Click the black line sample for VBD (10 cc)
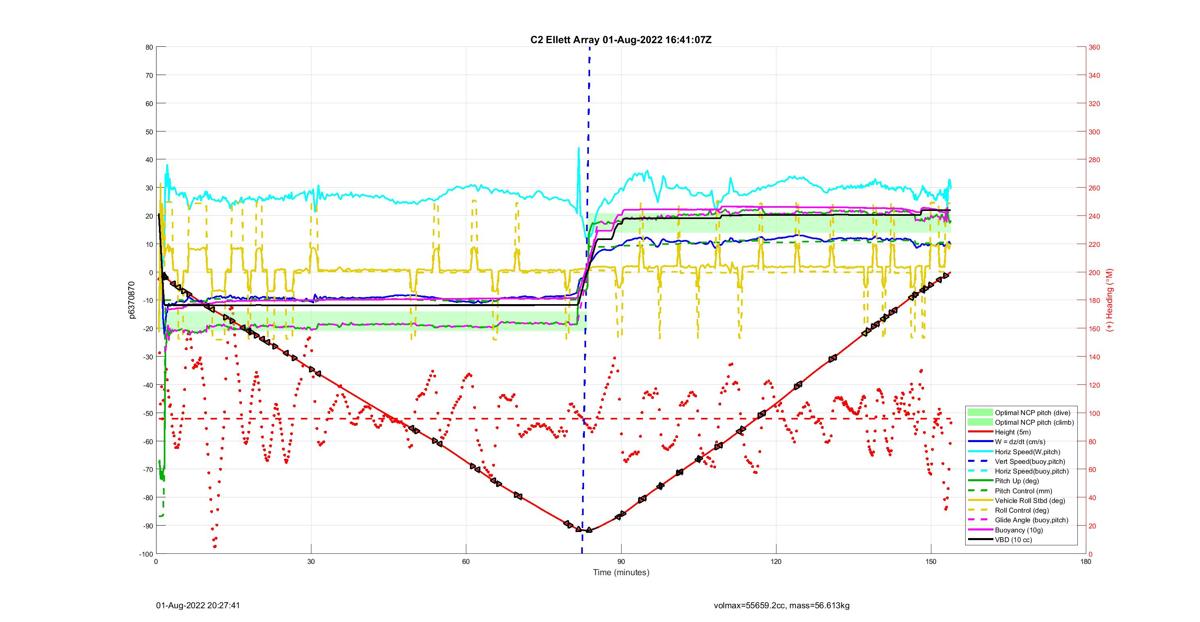 tap(980, 539)
